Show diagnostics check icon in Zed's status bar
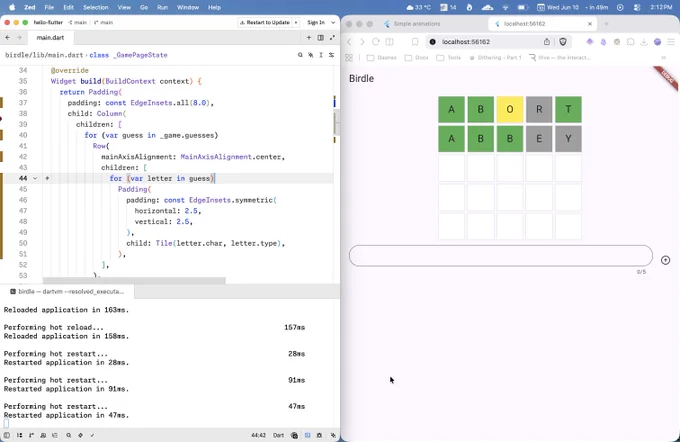Image resolution: width=680 pixels, height=442 pixels. 92,435
